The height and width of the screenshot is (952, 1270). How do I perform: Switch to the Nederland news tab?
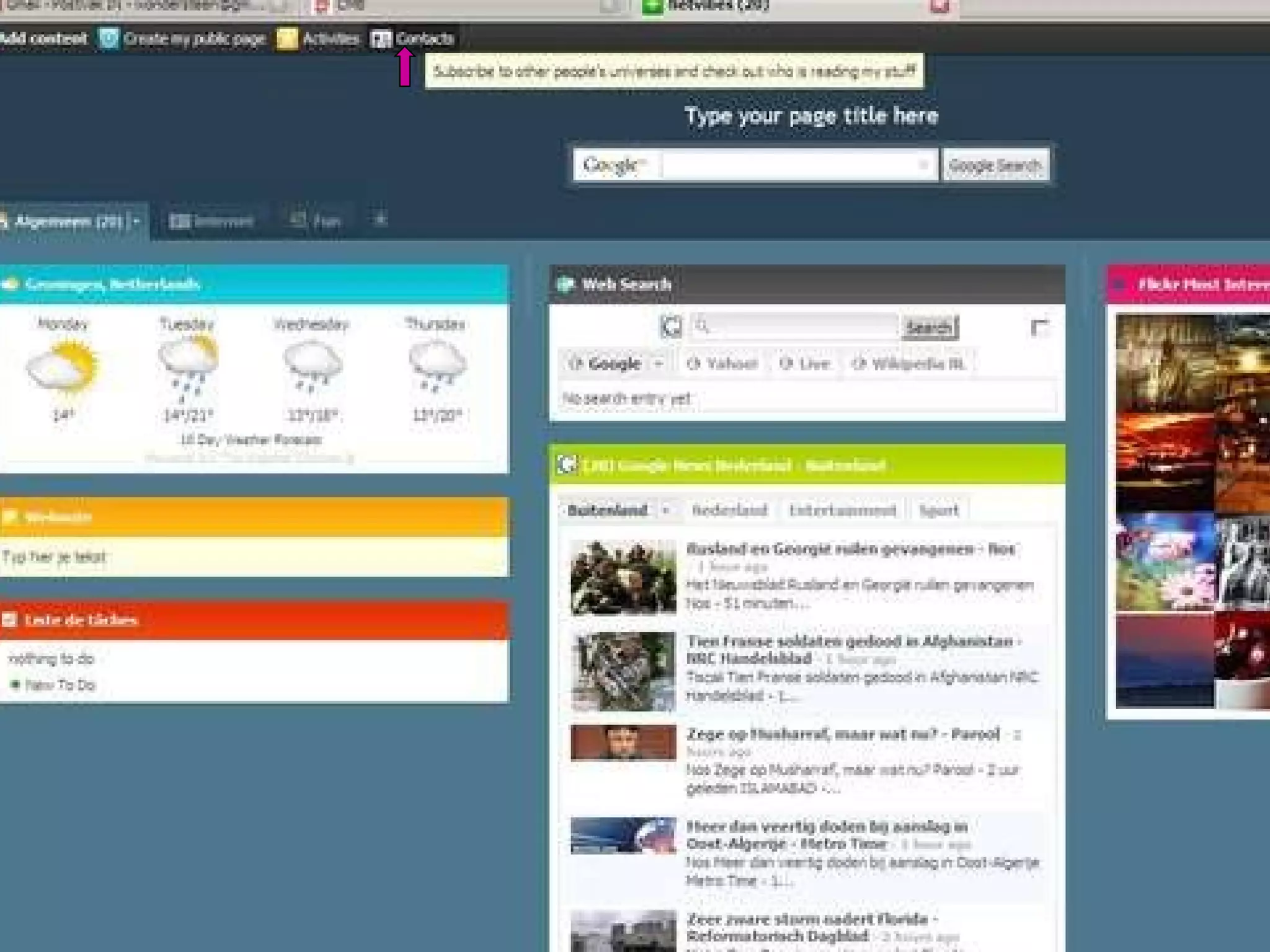pos(729,511)
